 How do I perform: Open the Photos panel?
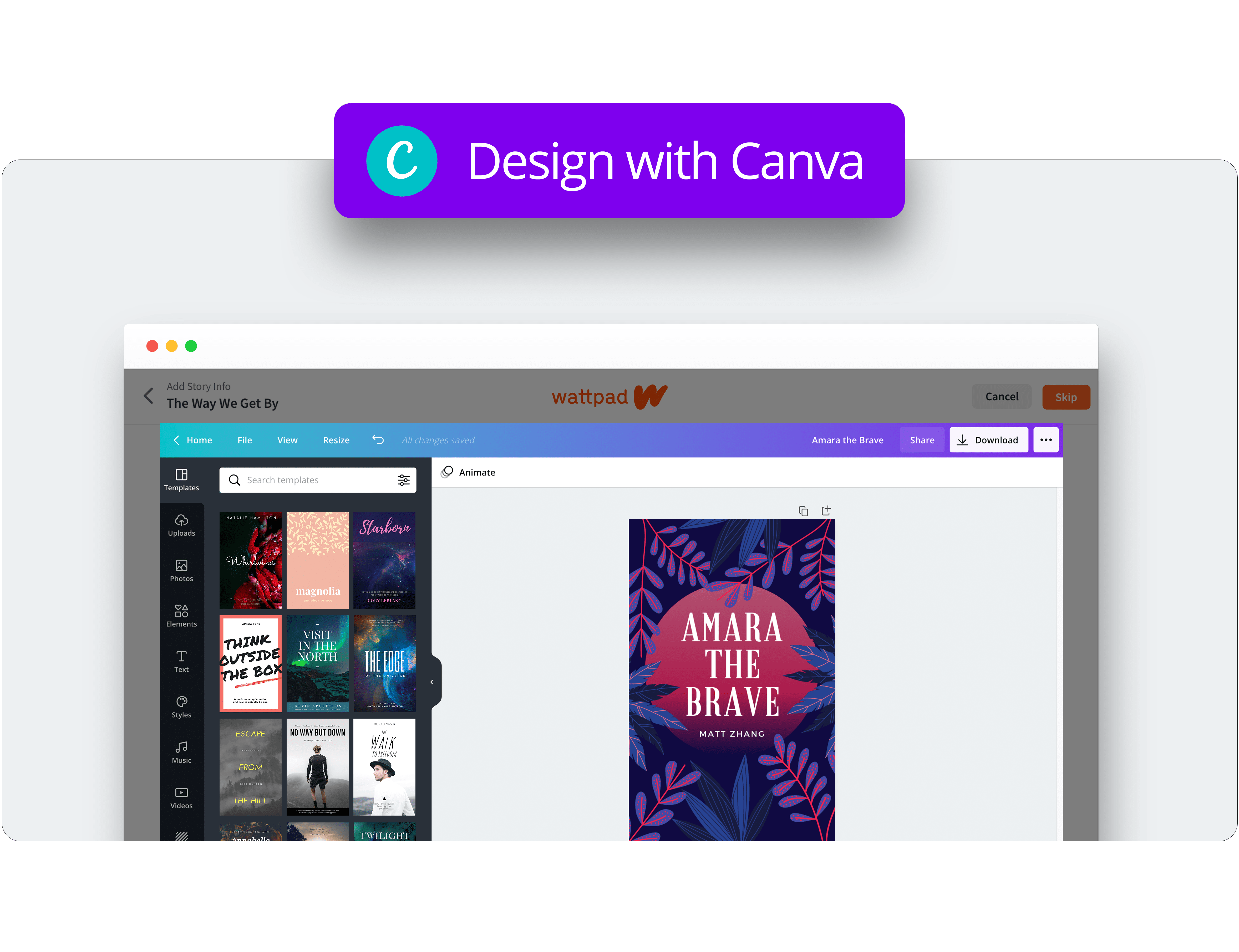181,571
